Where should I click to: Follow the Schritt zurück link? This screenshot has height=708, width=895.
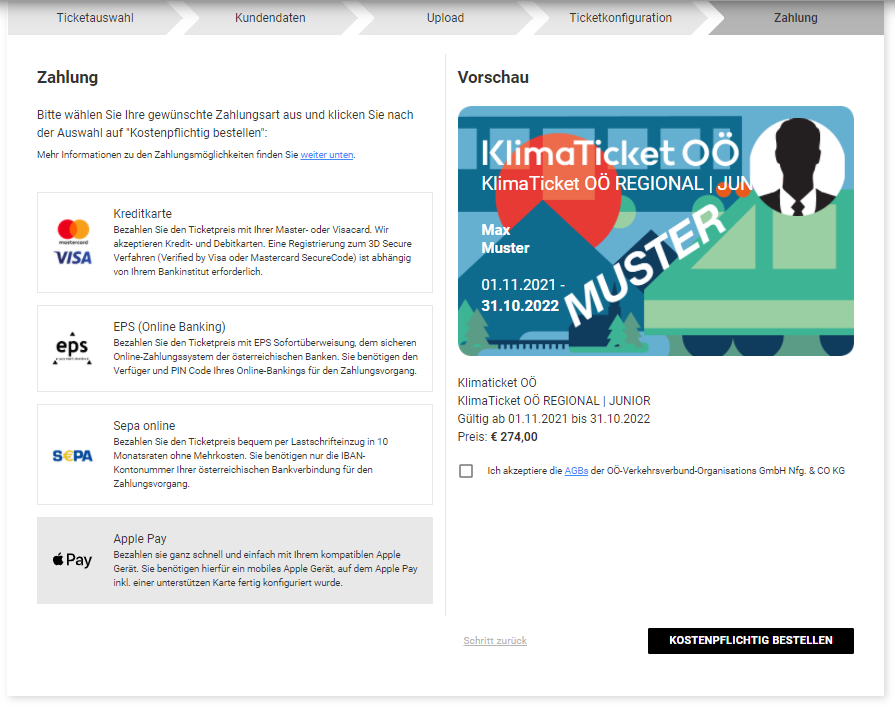[x=495, y=641]
